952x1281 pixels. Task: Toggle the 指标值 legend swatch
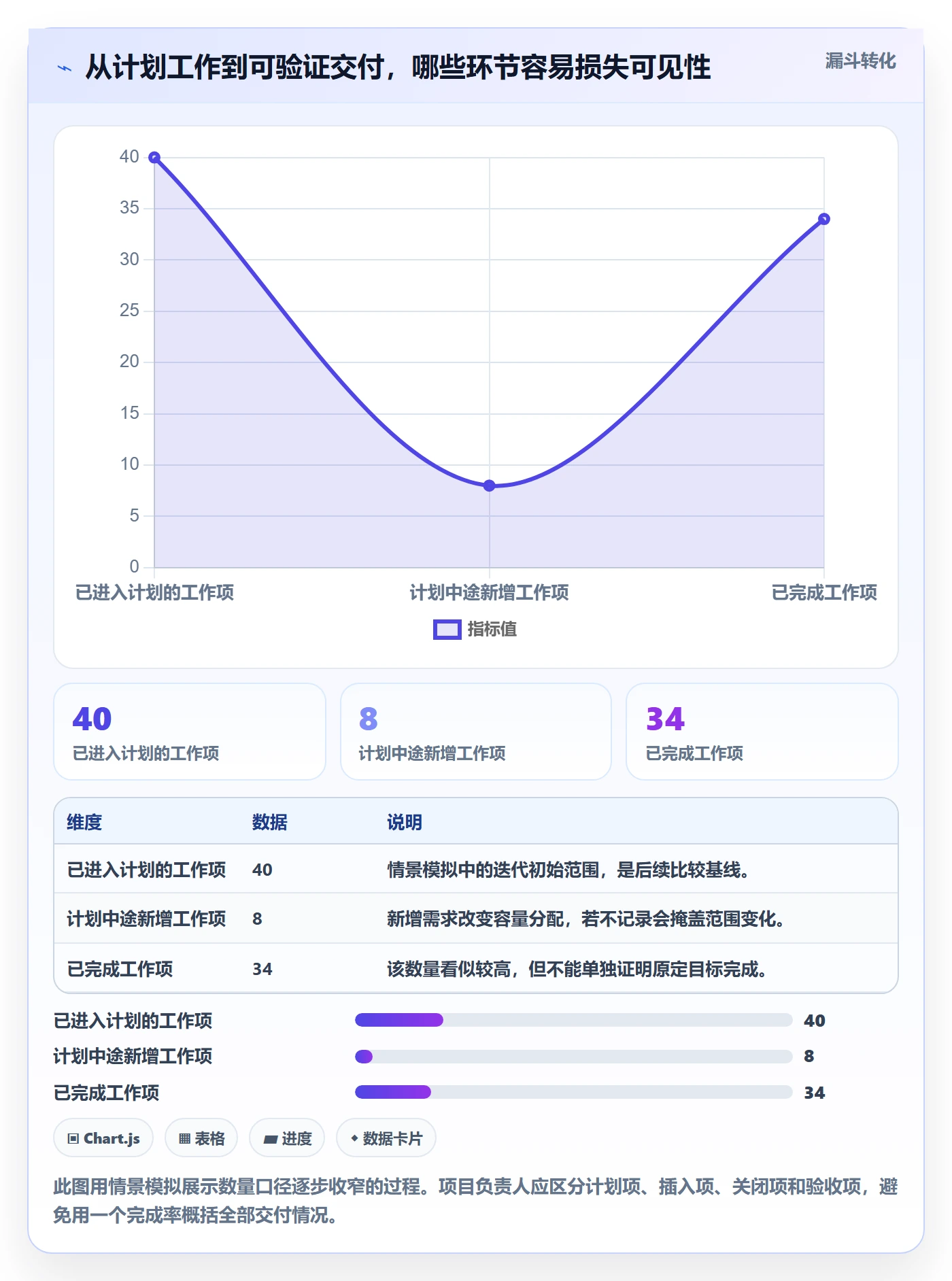pyautogui.click(x=447, y=630)
